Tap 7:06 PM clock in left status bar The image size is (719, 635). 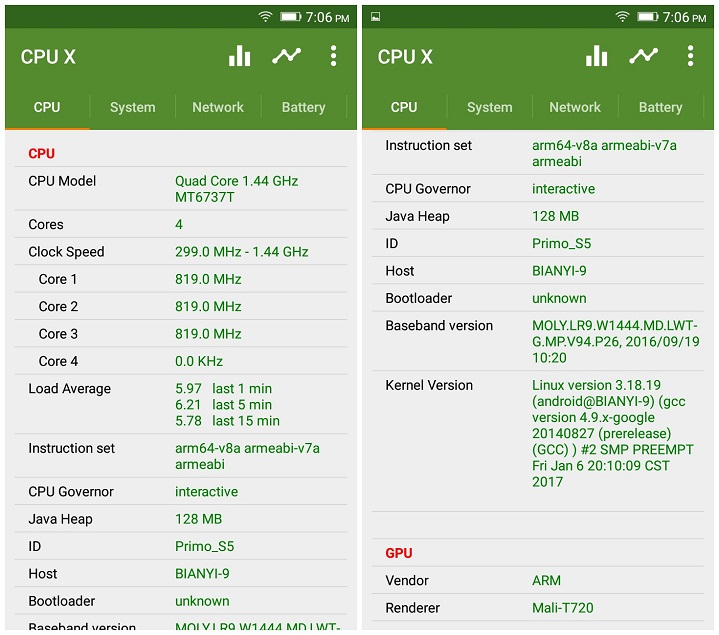coord(327,17)
